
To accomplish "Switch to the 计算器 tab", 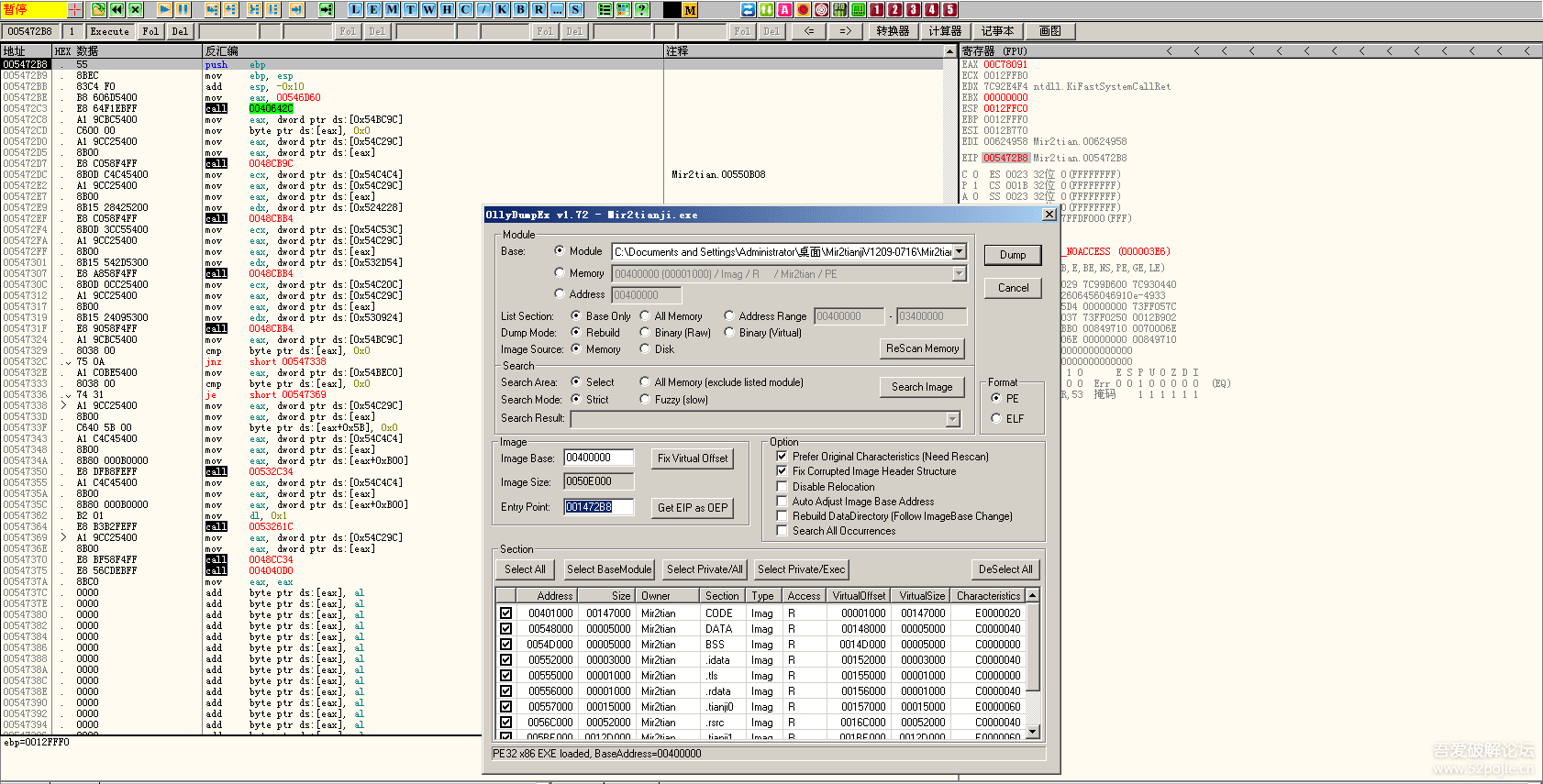I will coord(945,31).
